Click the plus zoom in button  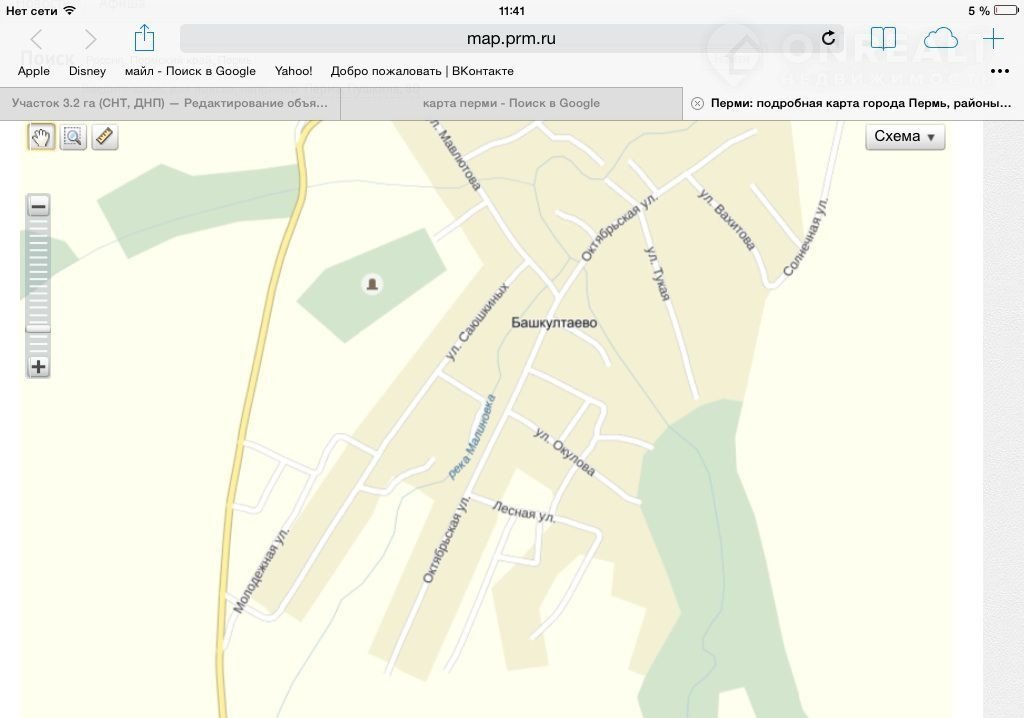(38, 367)
